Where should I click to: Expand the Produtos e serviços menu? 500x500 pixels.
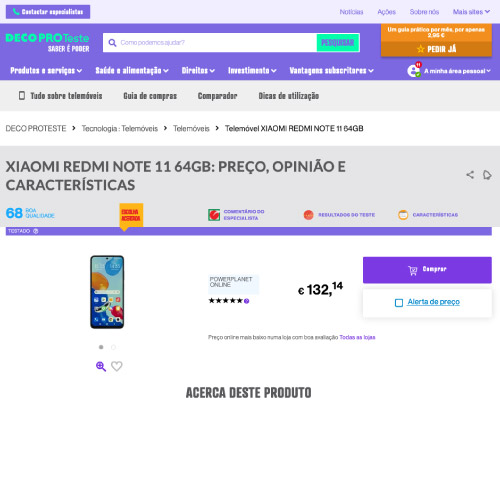46,71
